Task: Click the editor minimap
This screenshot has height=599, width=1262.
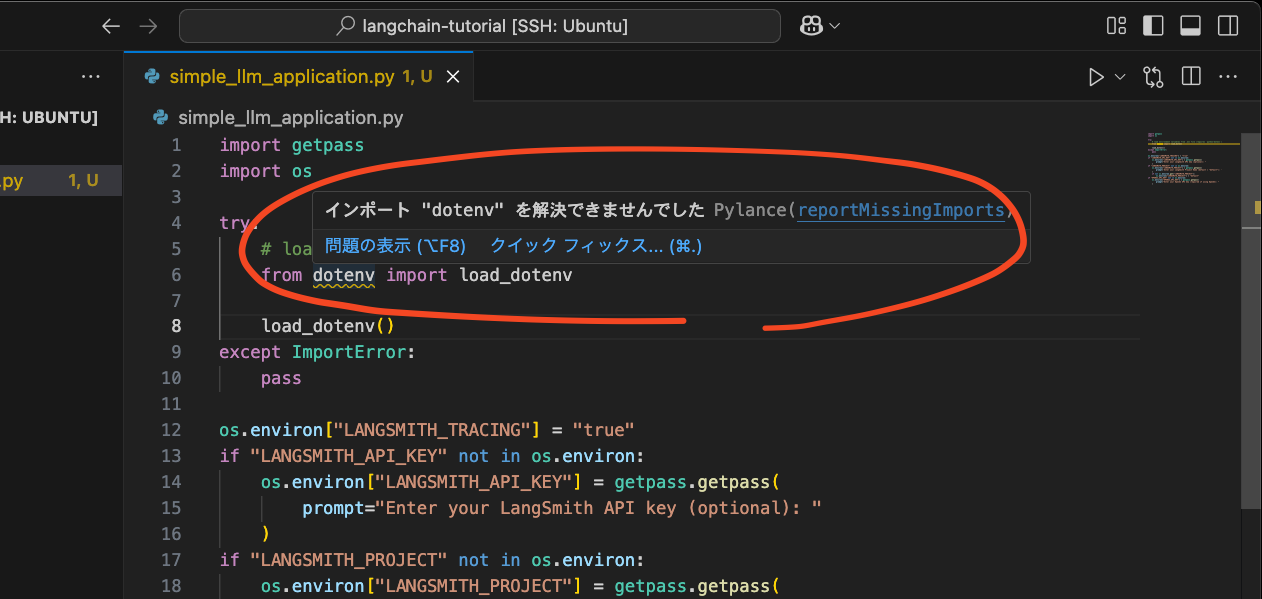Action: (x=1194, y=160)
